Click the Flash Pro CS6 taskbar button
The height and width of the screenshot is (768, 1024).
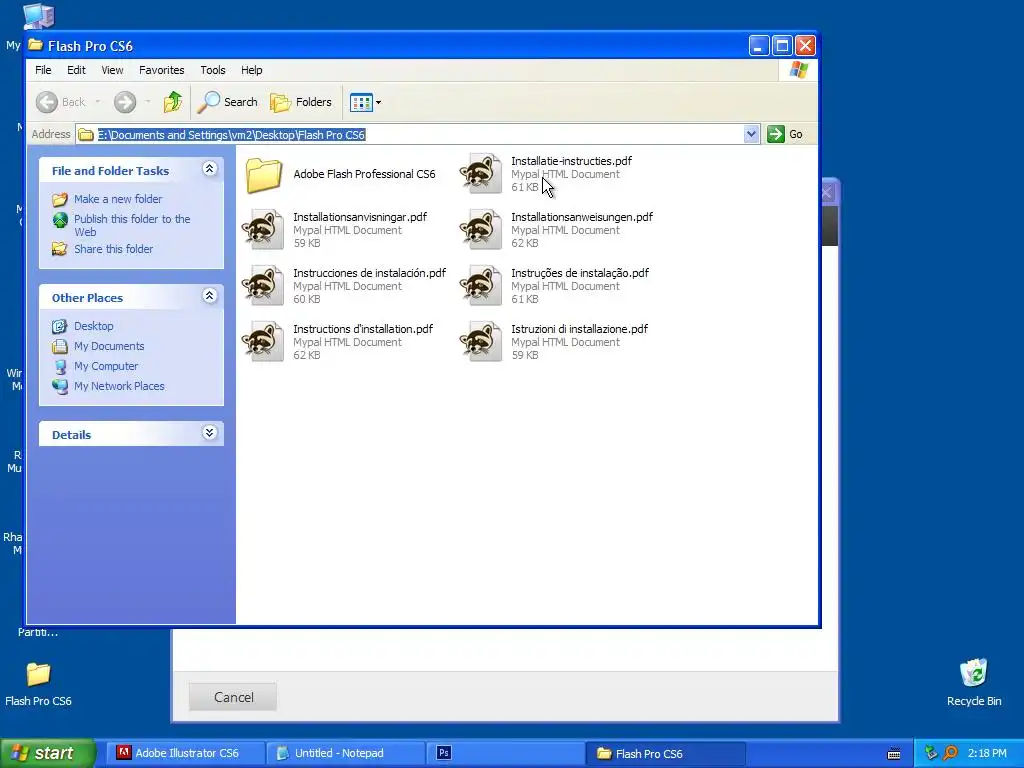[666, 754]
